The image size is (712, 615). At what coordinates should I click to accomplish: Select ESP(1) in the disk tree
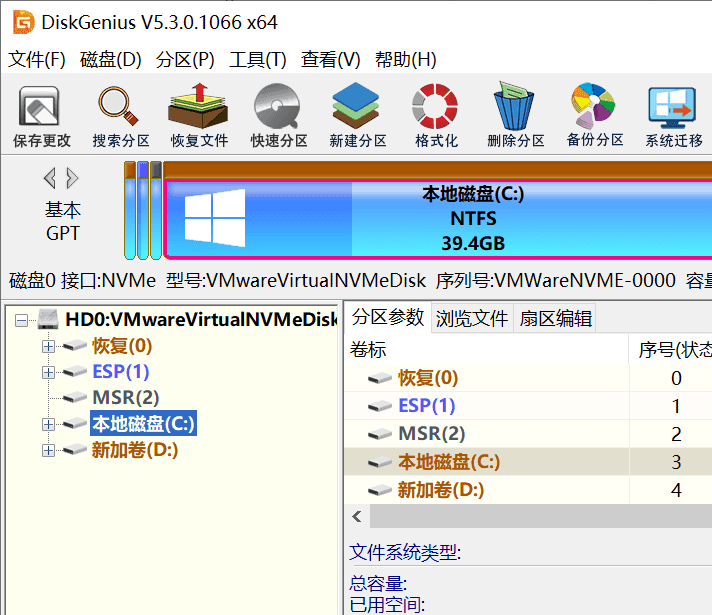click(121, 372)
